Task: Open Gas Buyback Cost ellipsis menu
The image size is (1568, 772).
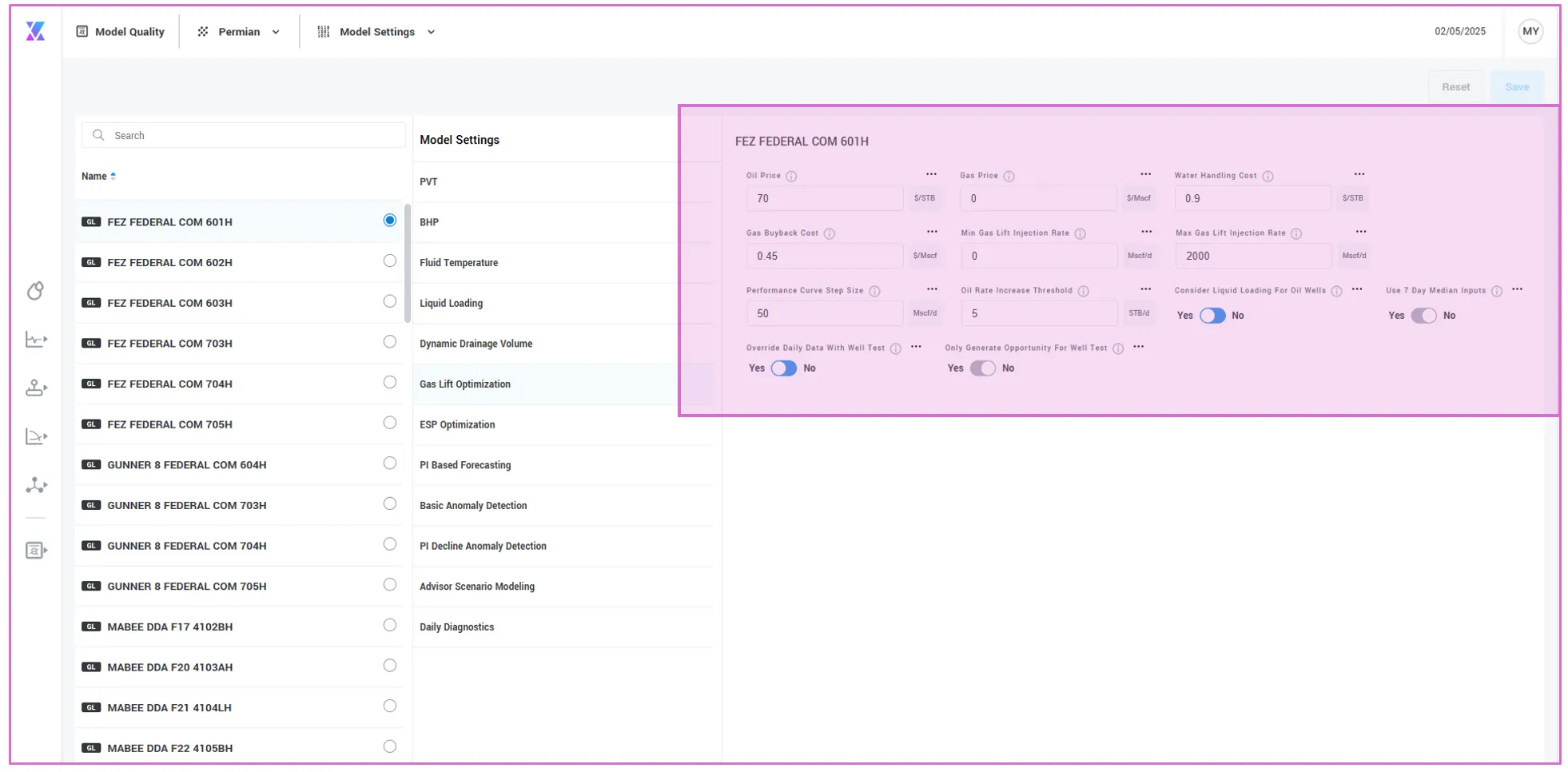Action: [932, 232]
